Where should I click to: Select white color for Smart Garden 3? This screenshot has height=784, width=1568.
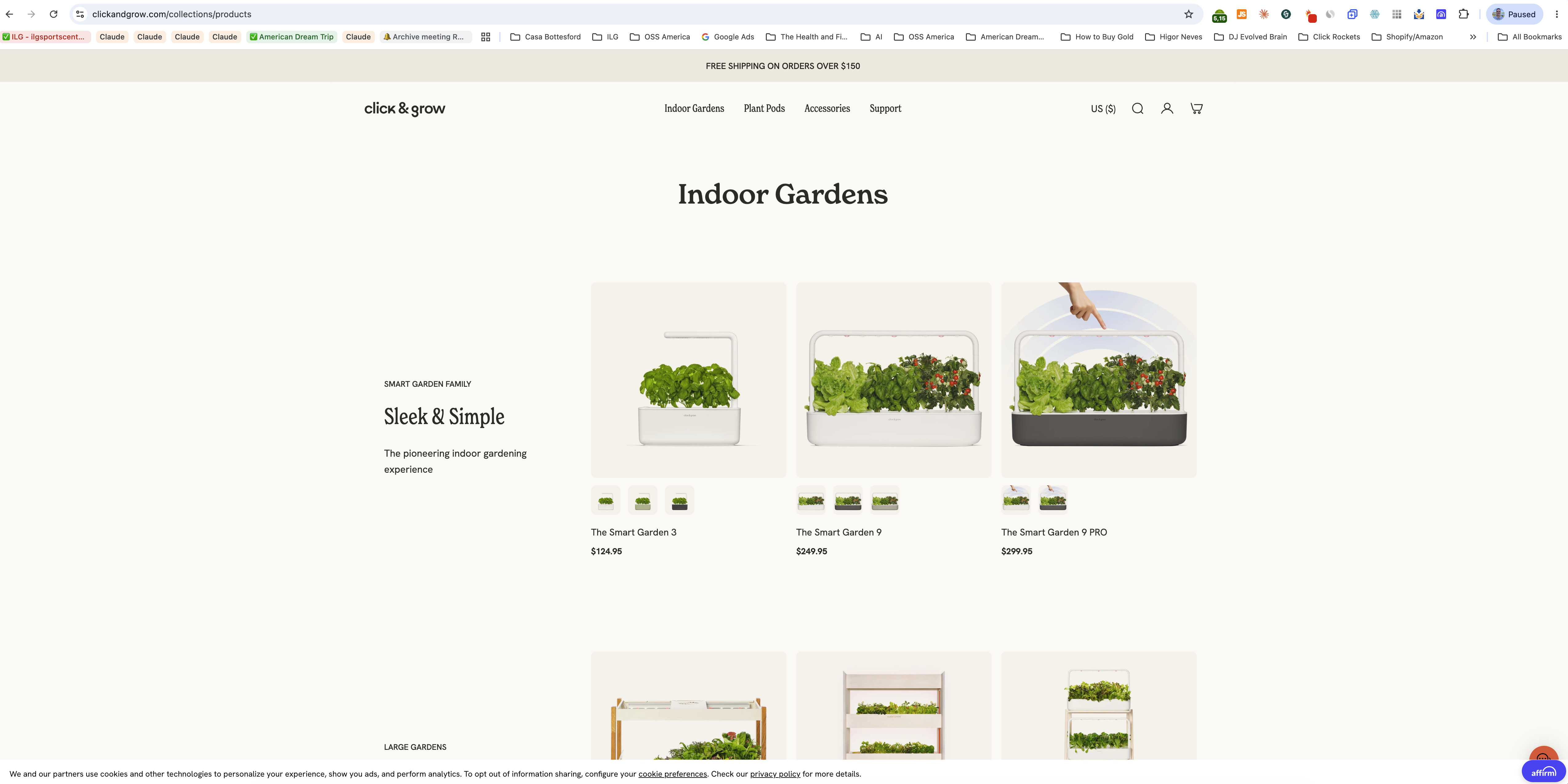[606, 500]
